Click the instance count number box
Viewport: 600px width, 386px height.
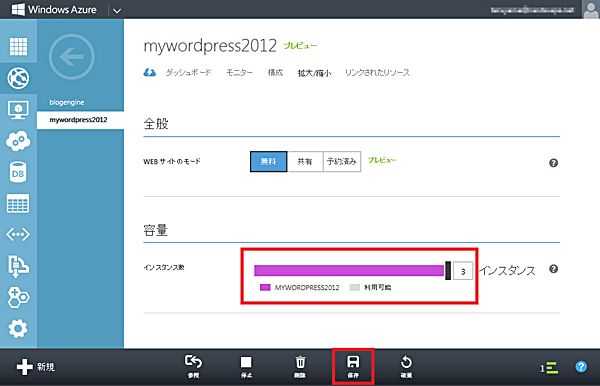click(463, 271)
